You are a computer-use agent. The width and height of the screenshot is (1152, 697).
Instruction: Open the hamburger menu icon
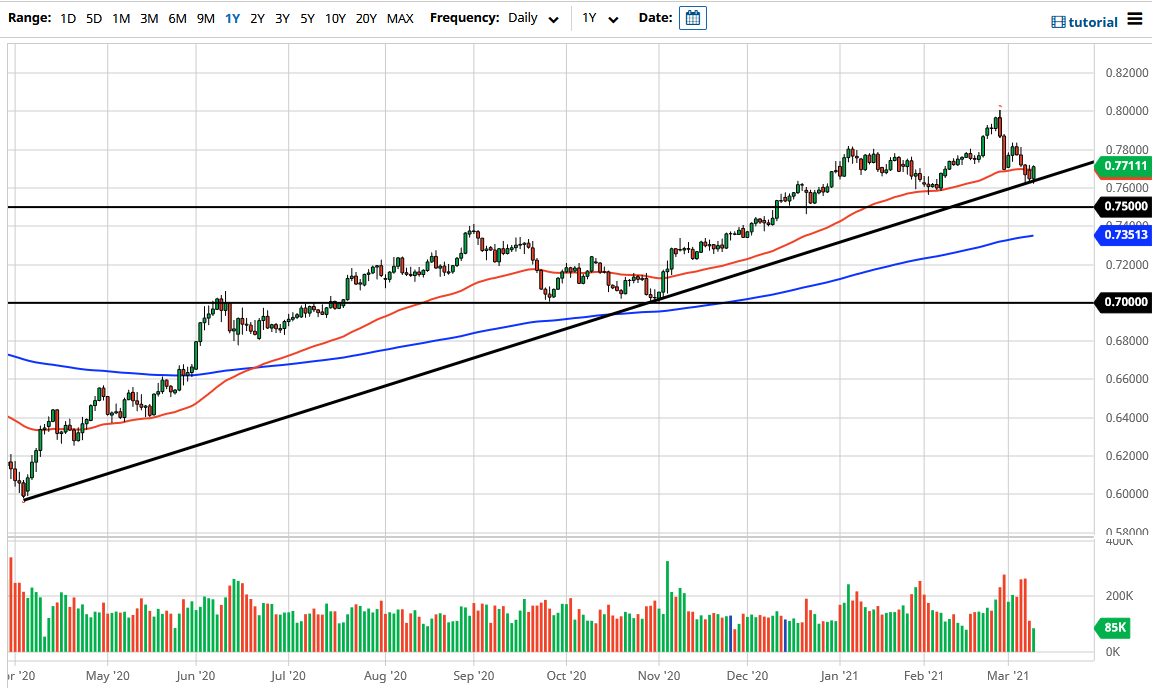(1135, 19)
